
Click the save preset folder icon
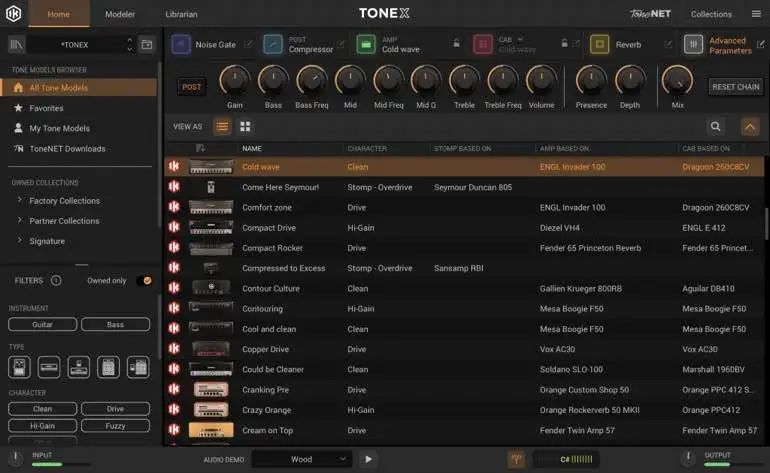coord(147,45)
